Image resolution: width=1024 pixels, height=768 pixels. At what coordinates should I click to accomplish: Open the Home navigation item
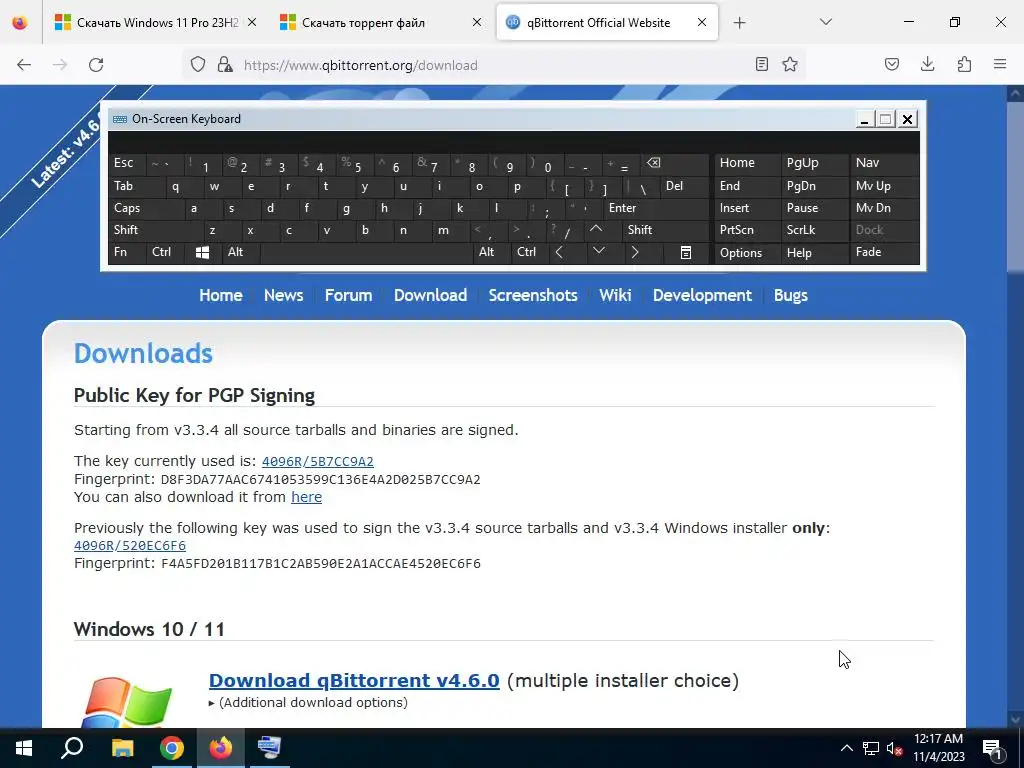(x=221, y=295)
